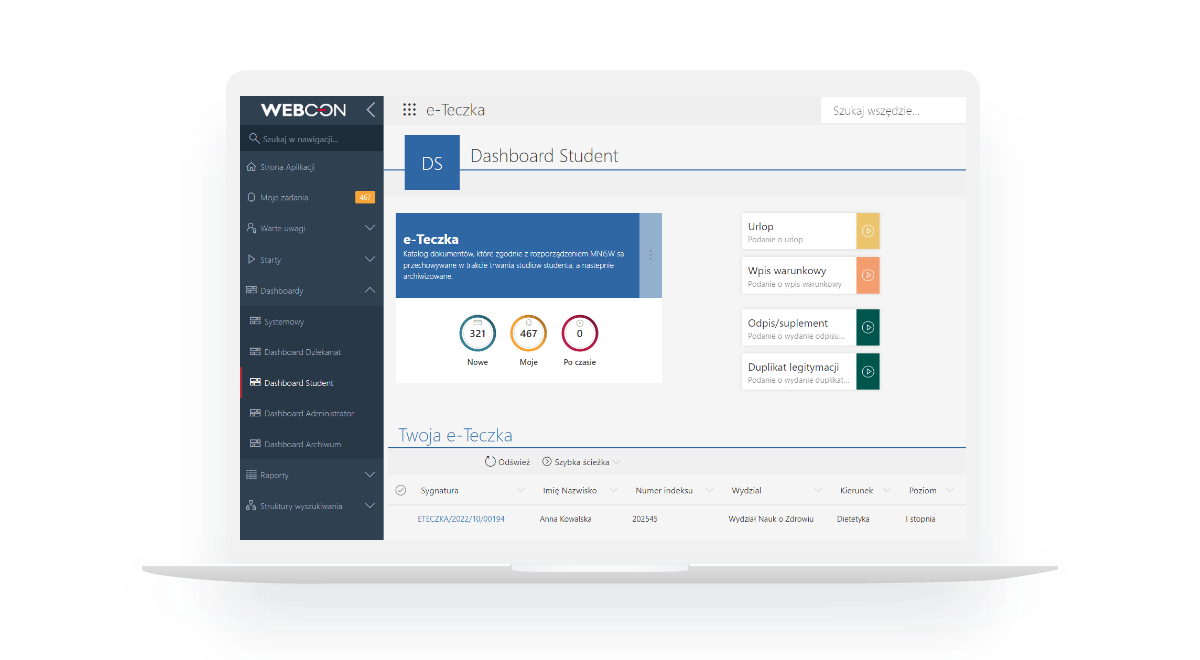Click the Wpis warunkowy start play icon
The width and height of the screenshot is (1200, 660).
(x=868, y=275)
